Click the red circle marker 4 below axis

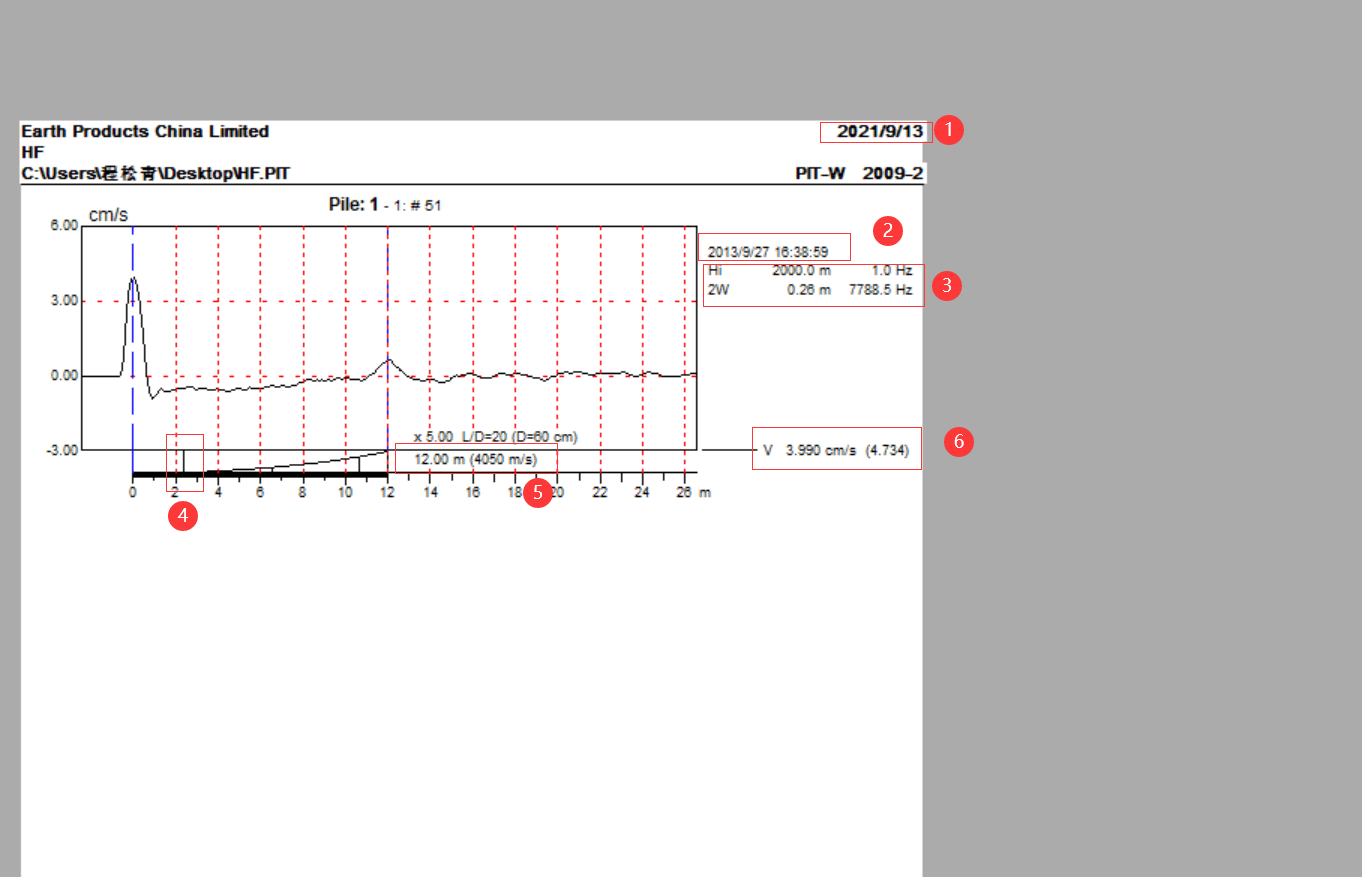coord(182,516)
